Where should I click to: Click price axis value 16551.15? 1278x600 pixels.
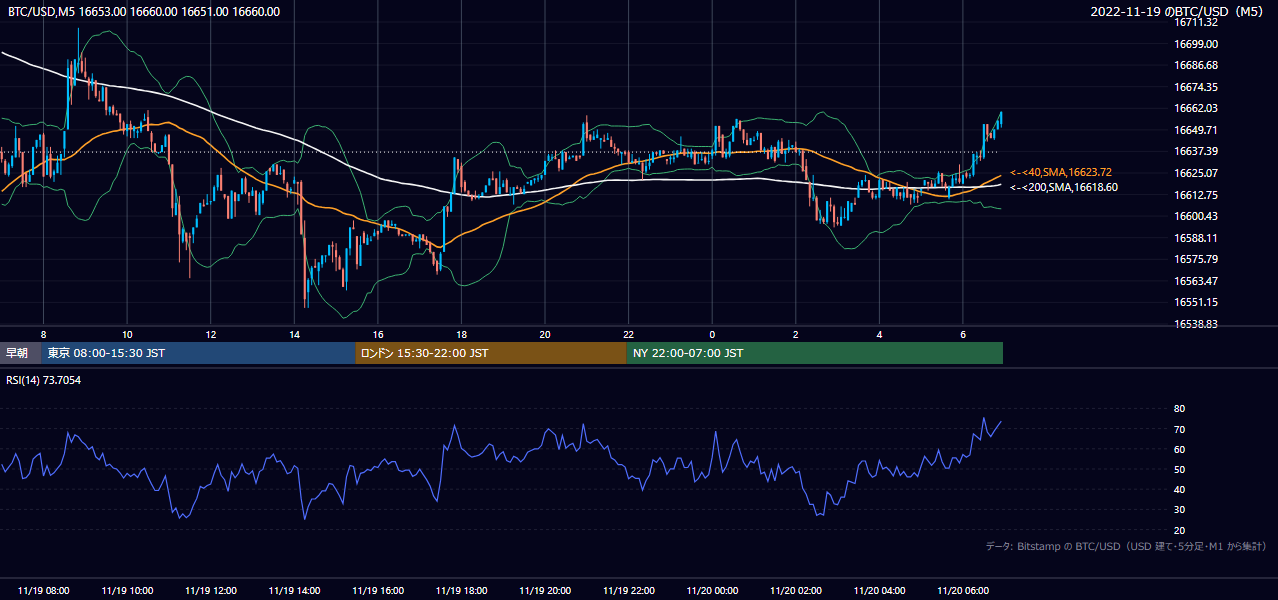pyautogui.click(x=1196, y=302)
